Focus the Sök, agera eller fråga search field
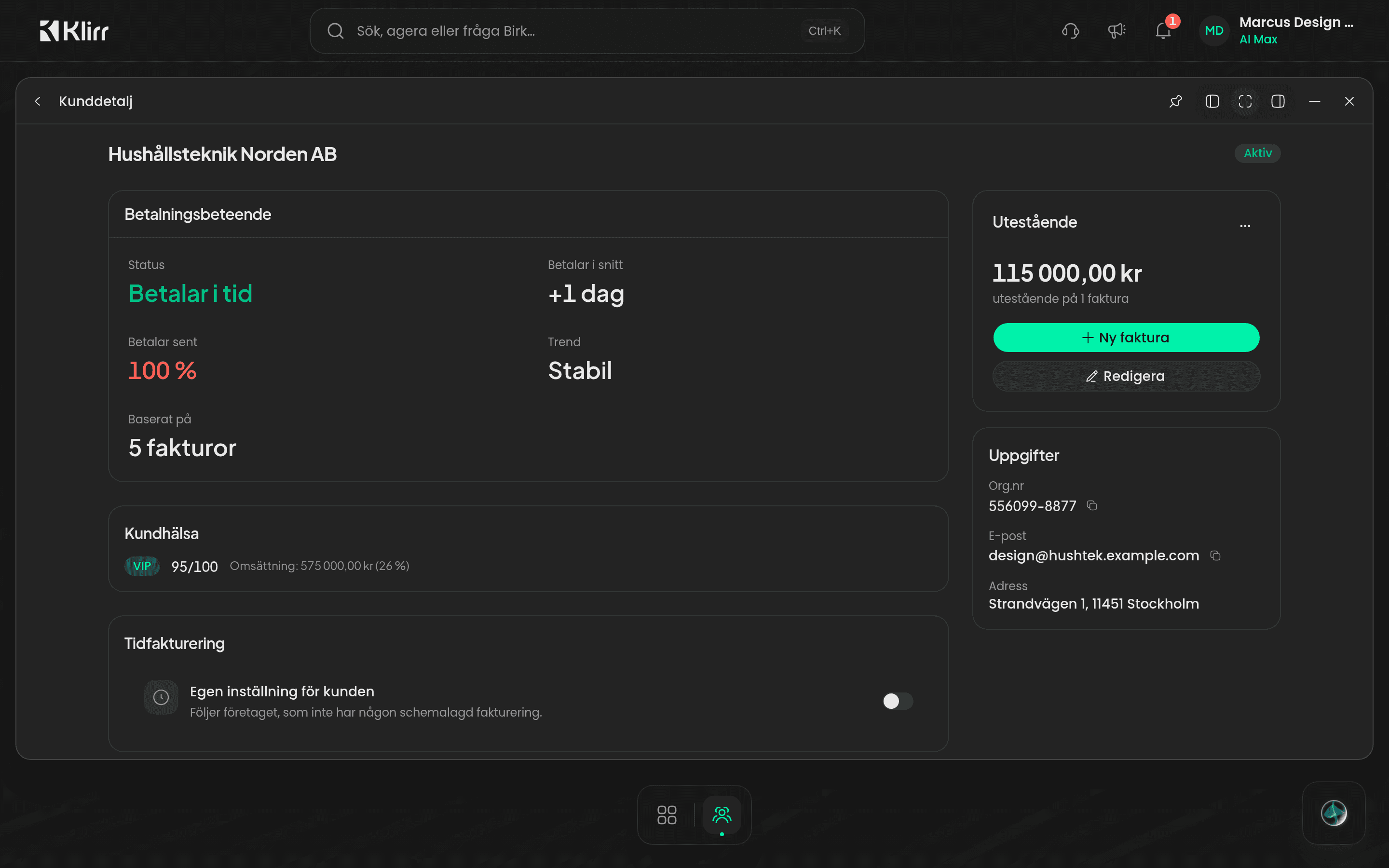1389x868 pixels. [x=586, y=31]
